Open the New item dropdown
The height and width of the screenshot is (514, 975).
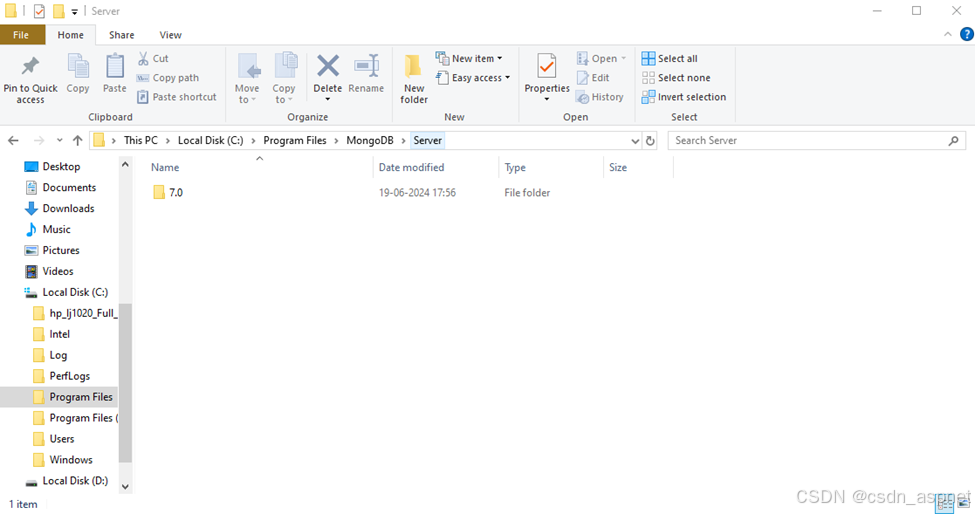tap(469, 58)
